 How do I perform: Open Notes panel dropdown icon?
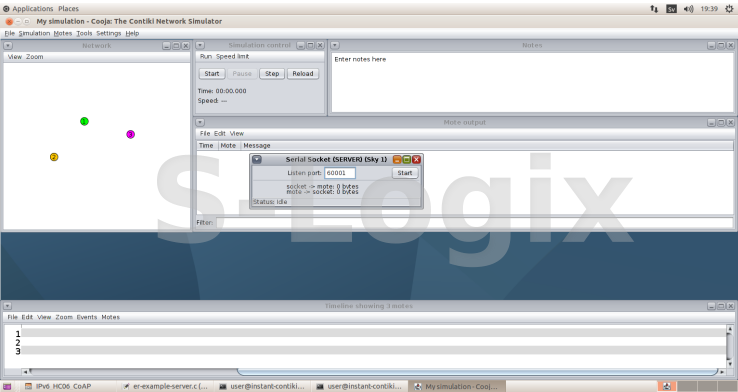pyautogui.click(x=335, y=45)
